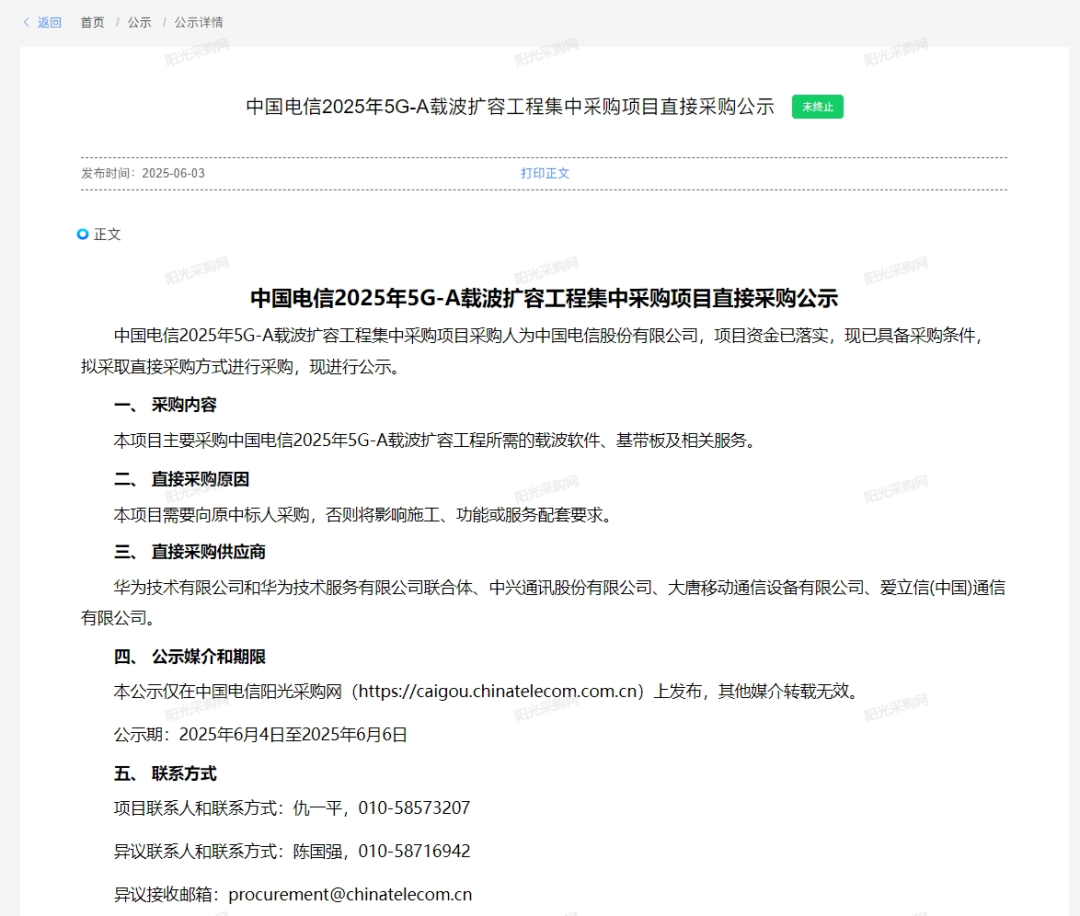Viewport: 1080px width, 916px height.
Task: Click the supplier list paragraph starting 华为技术有限公司
Action: [543, 603]
